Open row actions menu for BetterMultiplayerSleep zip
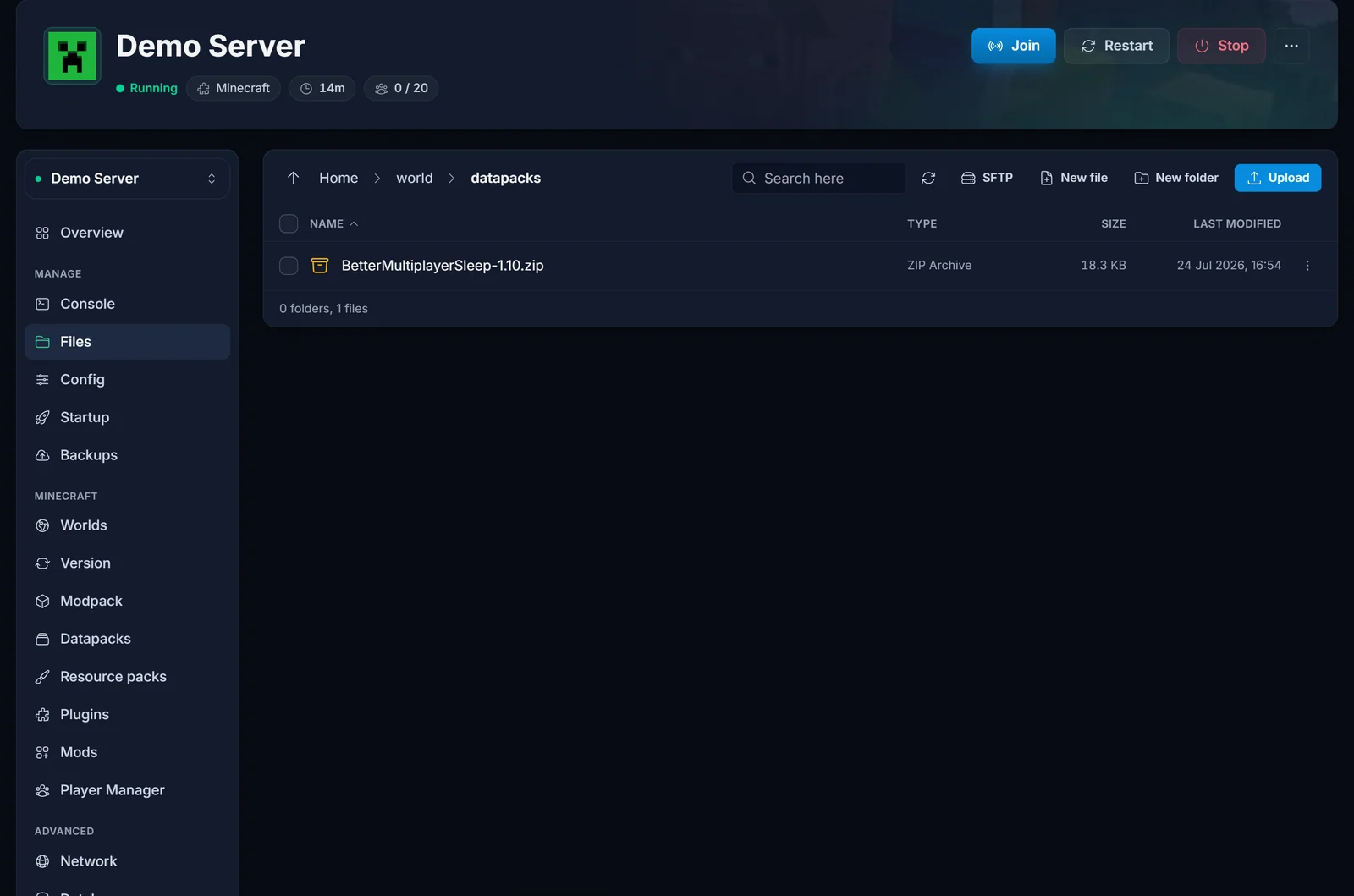 point(1307,266)
